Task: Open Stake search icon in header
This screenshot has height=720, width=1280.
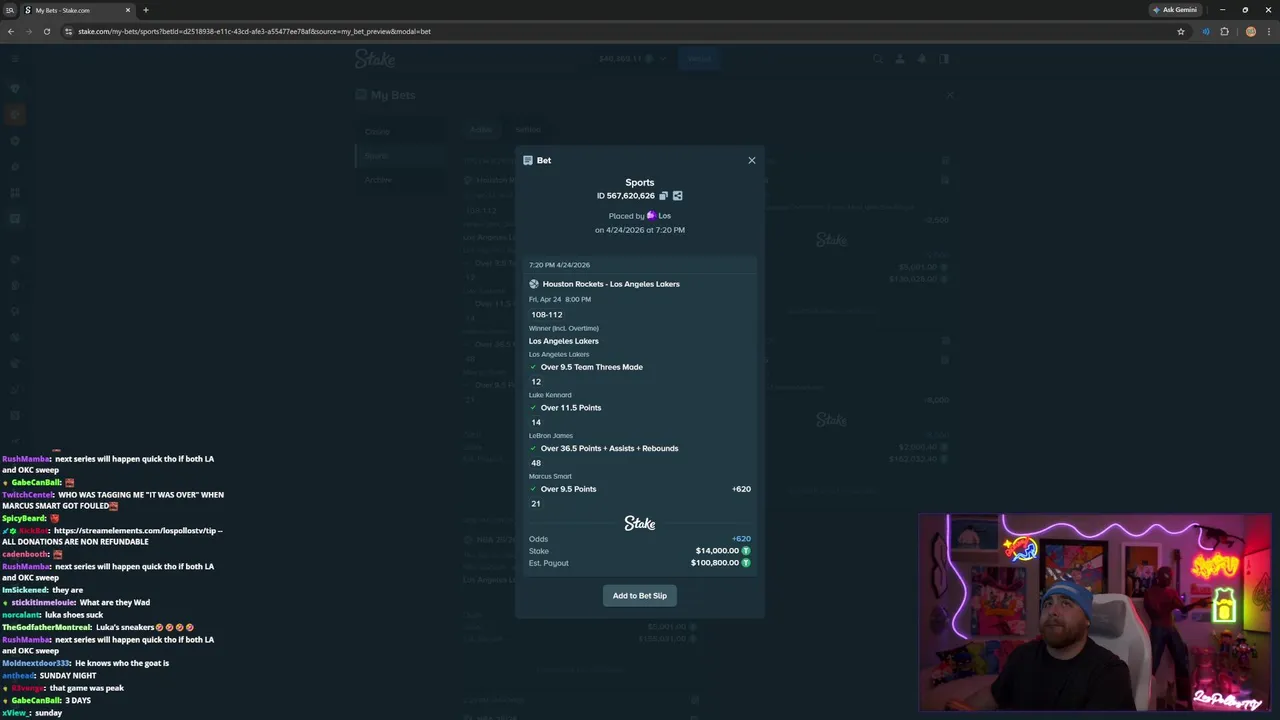Action: (x=878, y=59)
